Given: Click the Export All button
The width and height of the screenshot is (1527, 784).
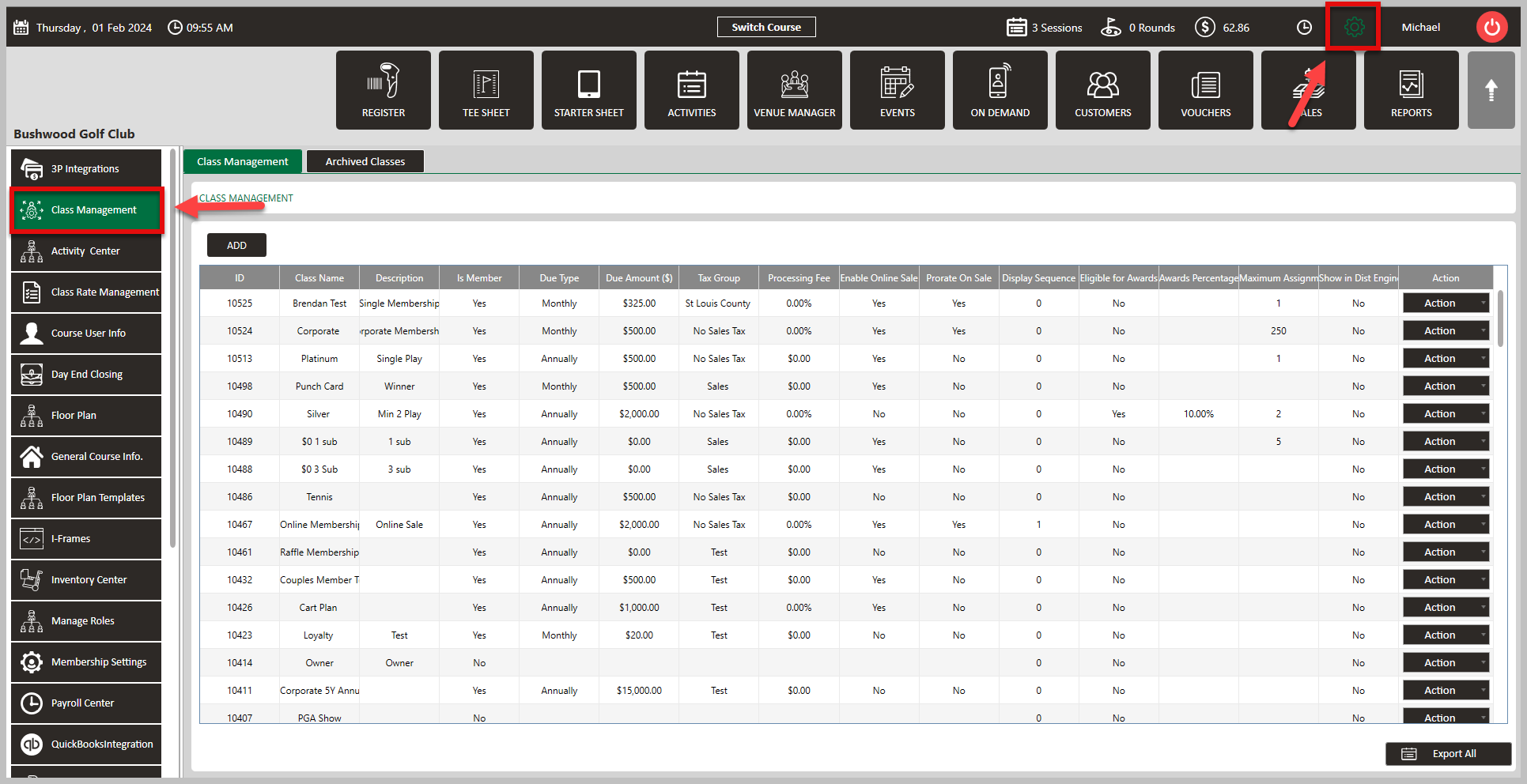Looking at the screenshot, I should (1448, 754).
